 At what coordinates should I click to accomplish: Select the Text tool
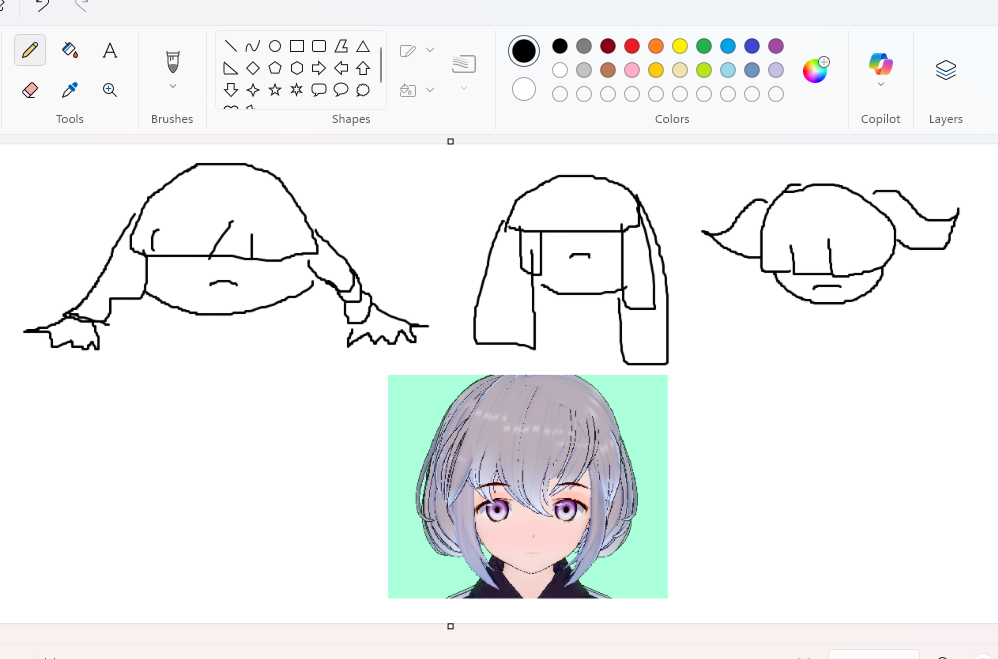109,50
